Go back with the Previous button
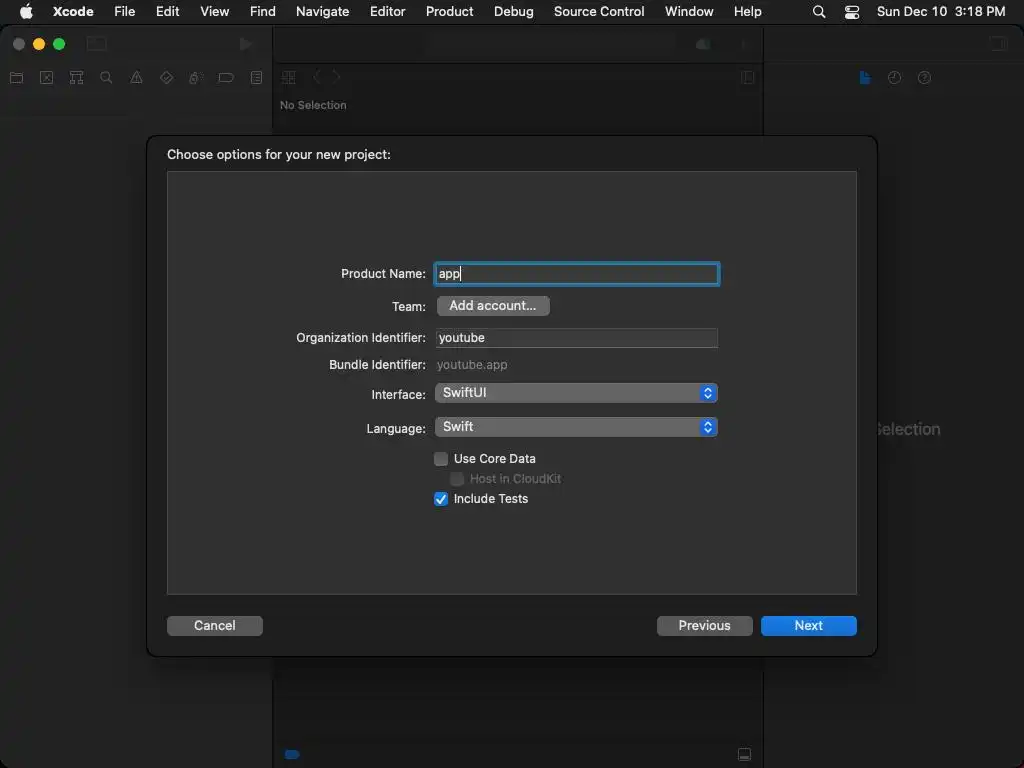The width and height of the screenshot is (1024, 768). point(704,626)
